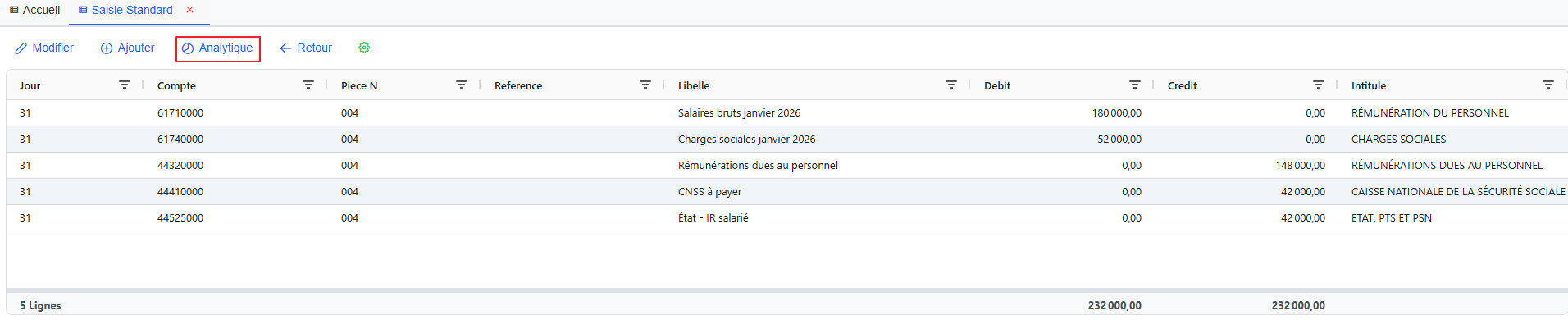Click the Ajouter button
This screenshot has height=334, width=1568.
(127, 48)
